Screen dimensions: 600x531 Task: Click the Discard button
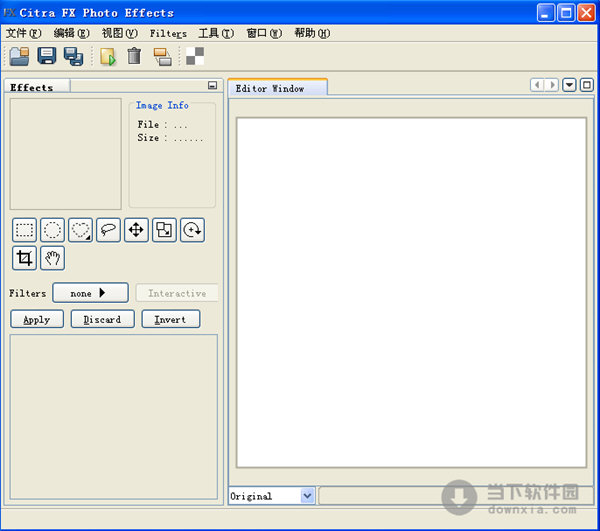[103, 319]
